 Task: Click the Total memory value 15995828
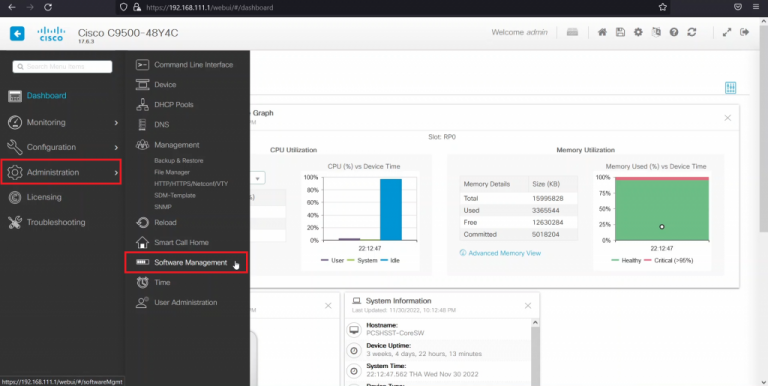coord(548,198)
